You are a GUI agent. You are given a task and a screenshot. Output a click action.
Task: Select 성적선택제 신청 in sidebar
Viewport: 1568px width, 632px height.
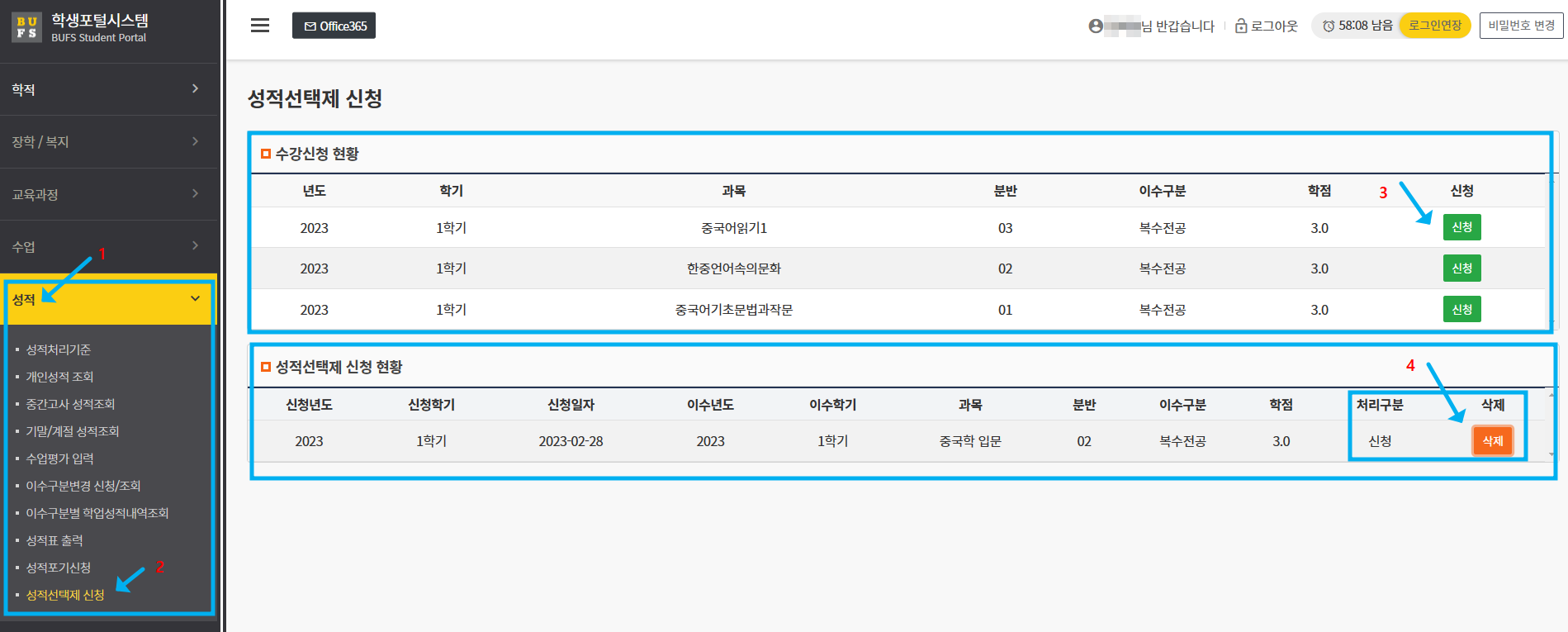pos(65,595)
